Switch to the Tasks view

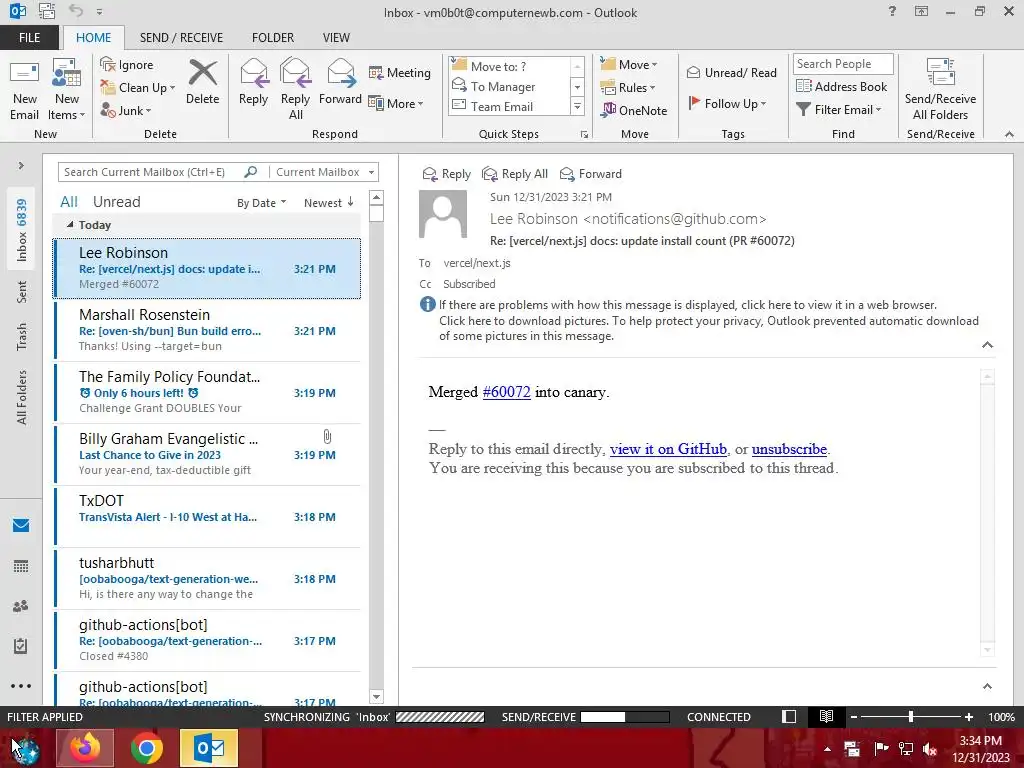pyautogui.click(x=21, y=646)
